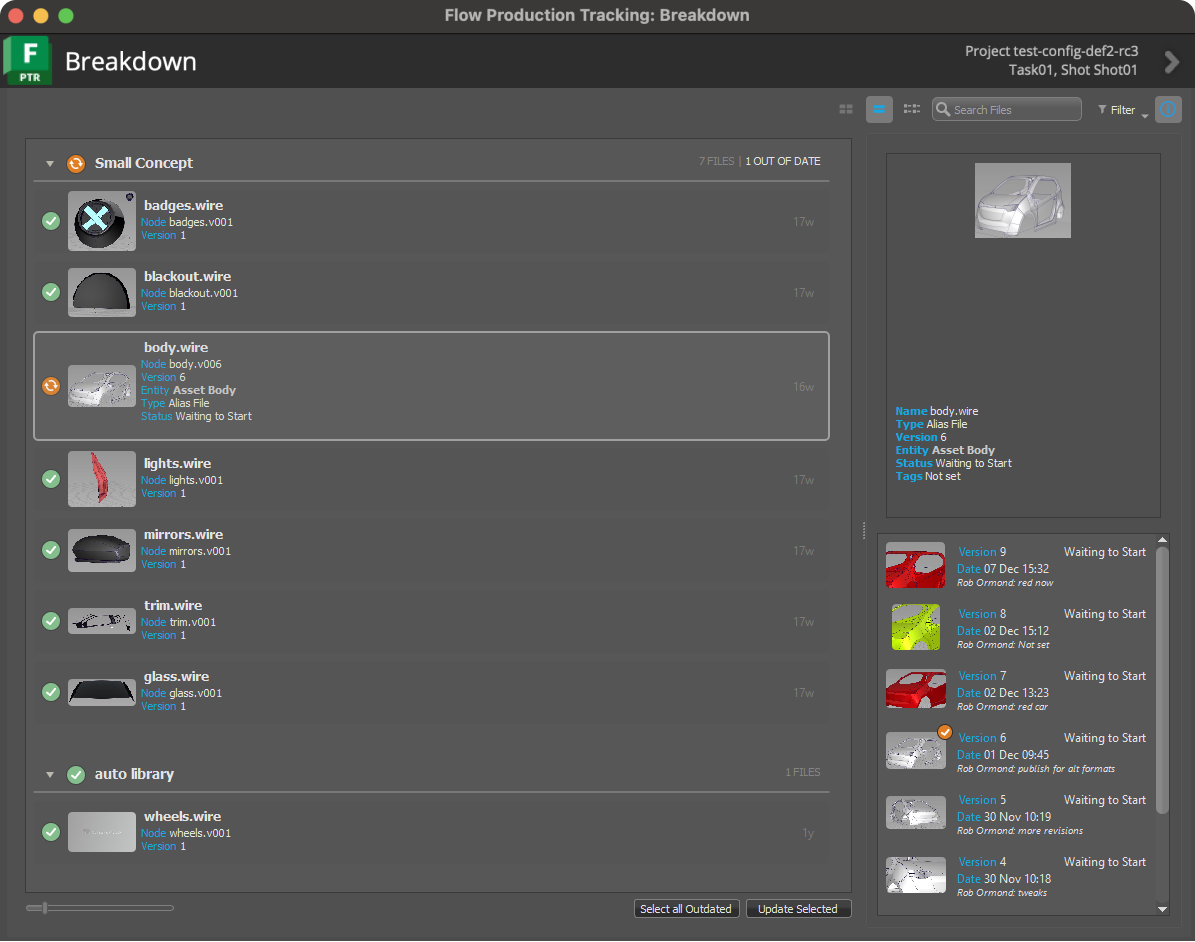The image size is (1195, 942).
Task: Click green status check for trim.wire
Action: click(x=51, y=620)
